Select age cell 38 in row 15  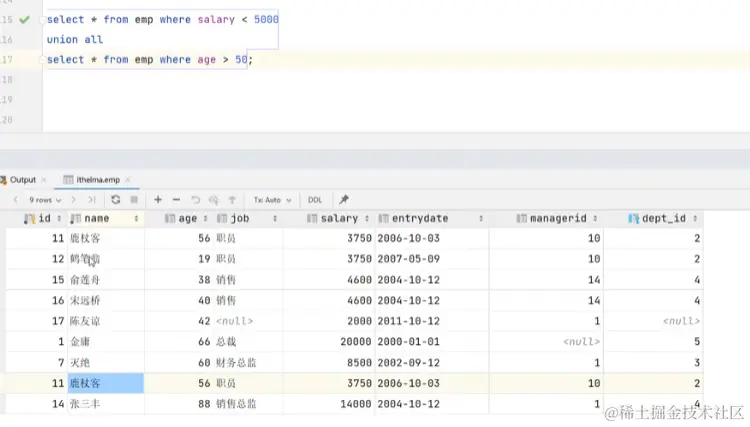pyautogui.click(x=178, y=280)
